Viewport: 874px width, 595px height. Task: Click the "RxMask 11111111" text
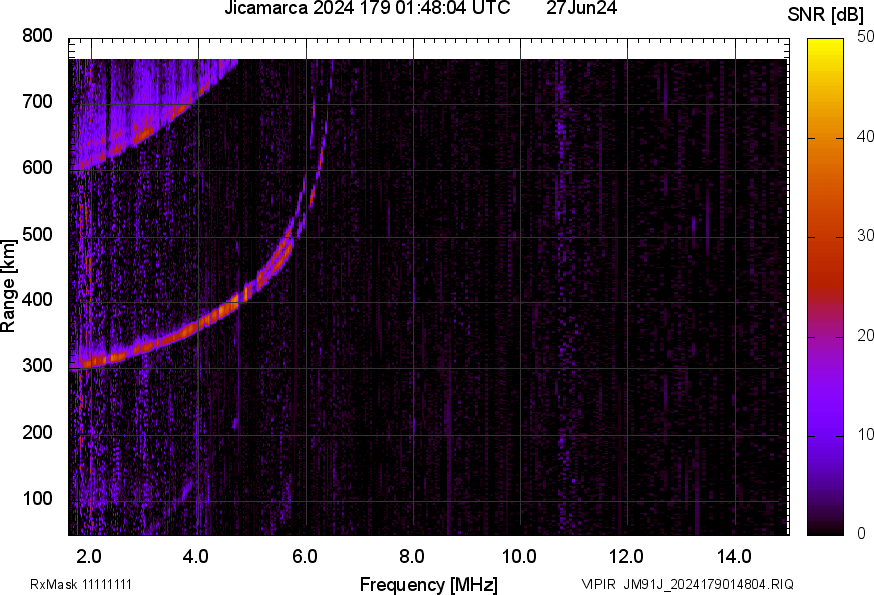point(81,584)
